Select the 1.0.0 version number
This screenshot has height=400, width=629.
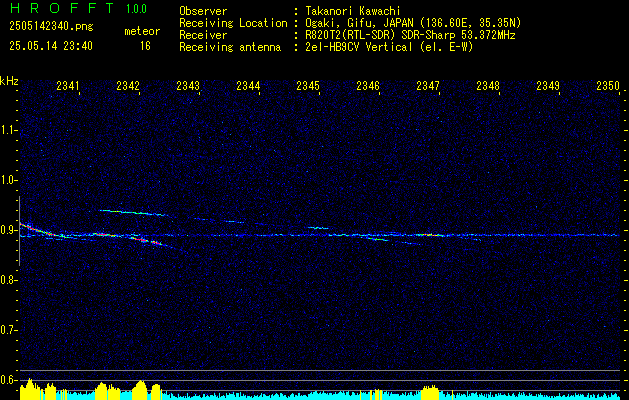click(x=136, y=9)
